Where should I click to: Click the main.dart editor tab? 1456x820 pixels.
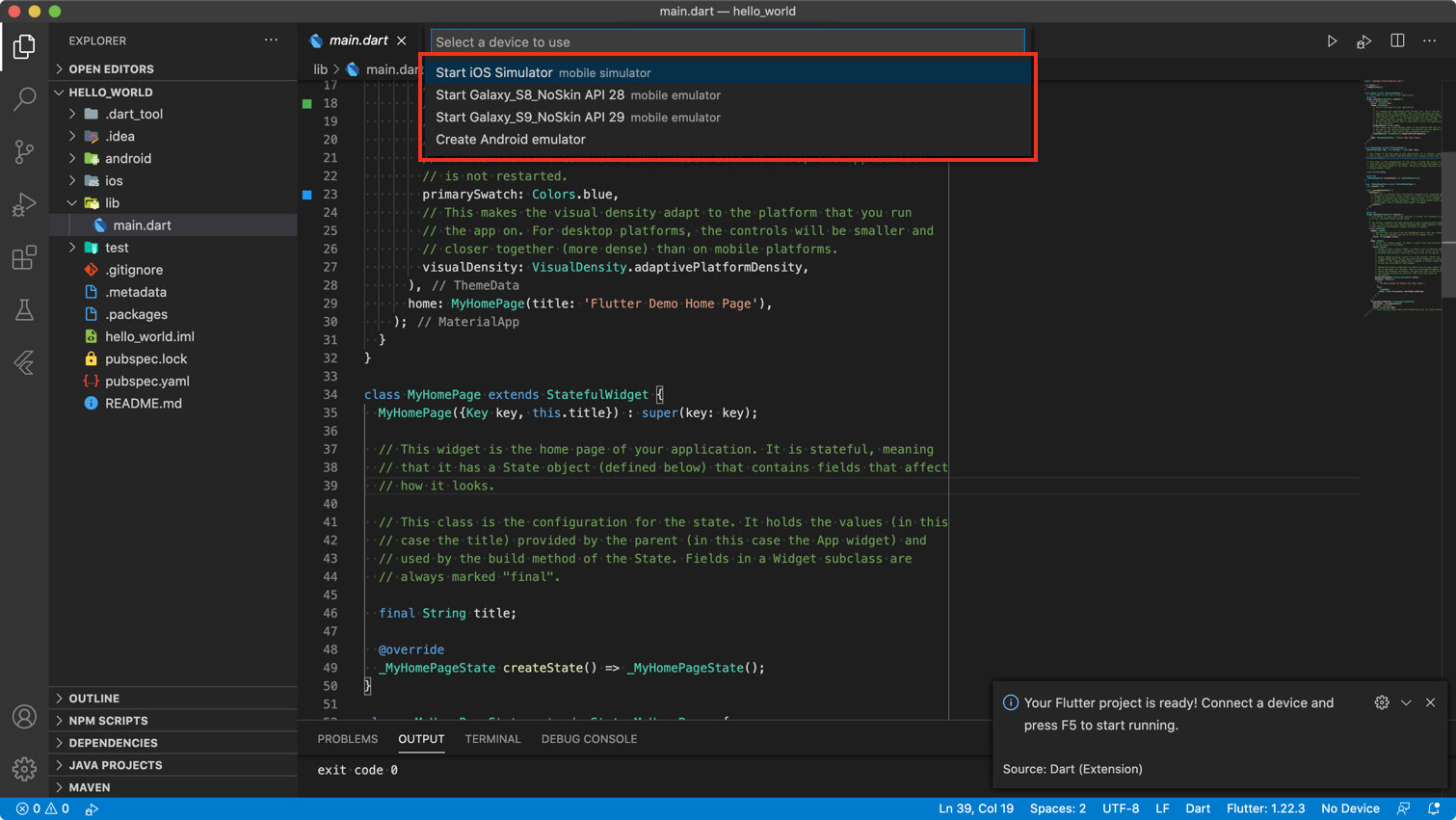(357, 40)
